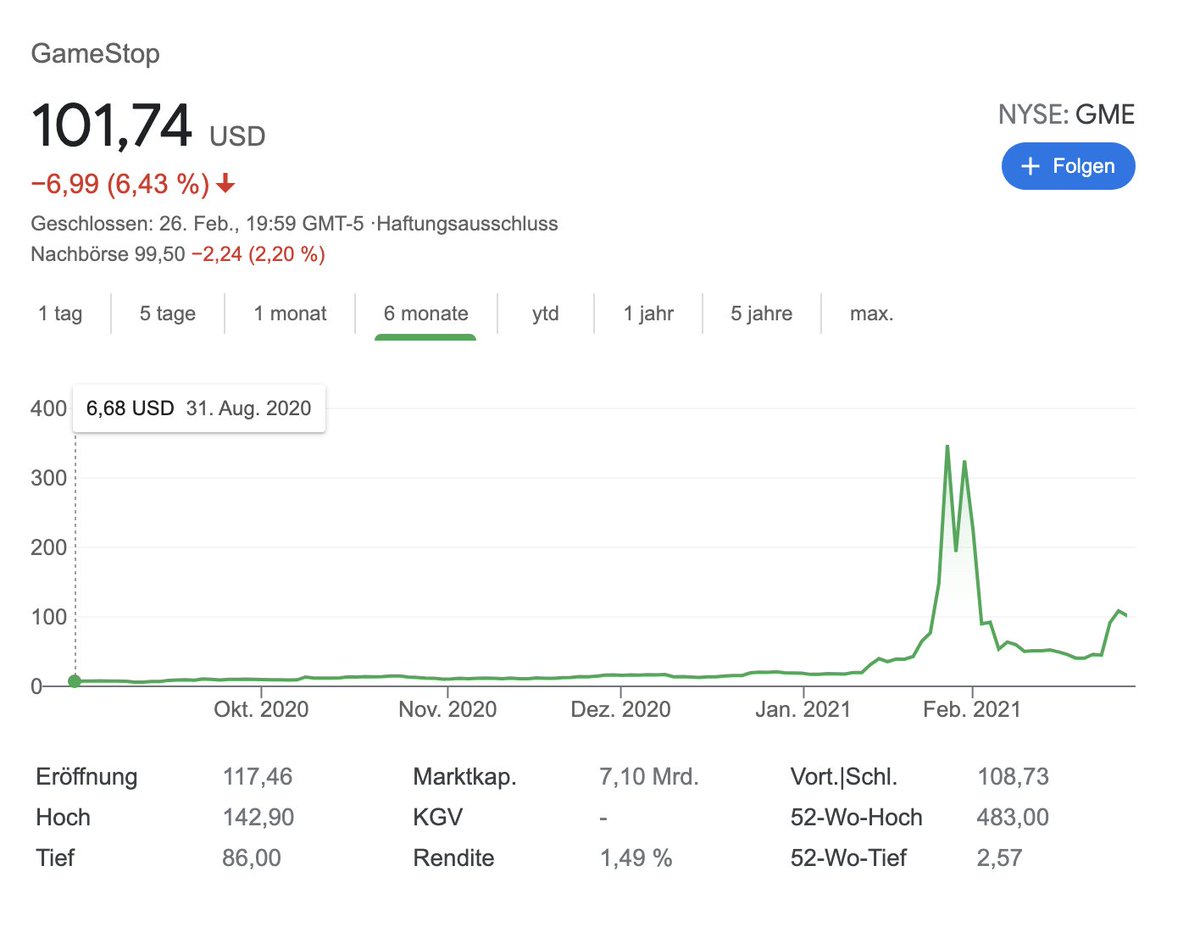Viewport: 1200px width, 927px height.
Task: Click the Okt. 2020 axis label
Action: tap(262, 709)
